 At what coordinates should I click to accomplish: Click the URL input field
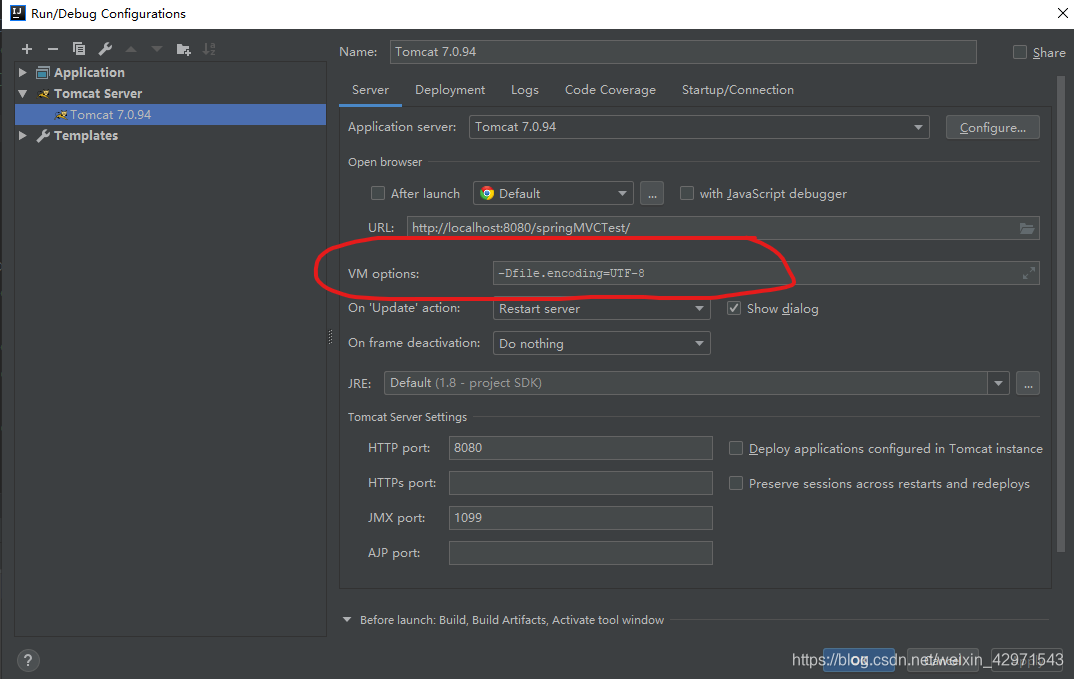tap(723, 228)
